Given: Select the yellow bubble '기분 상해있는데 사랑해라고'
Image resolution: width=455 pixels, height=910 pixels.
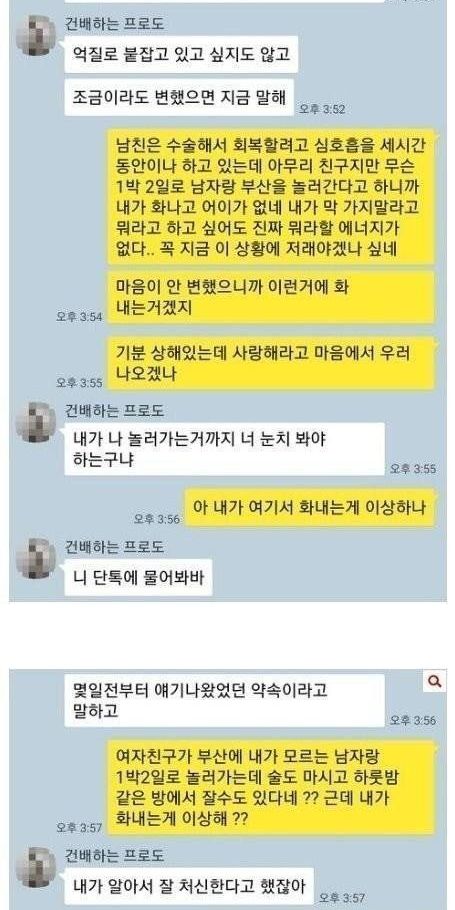Looking at the screenshot, I should click(x=271, y=363).
